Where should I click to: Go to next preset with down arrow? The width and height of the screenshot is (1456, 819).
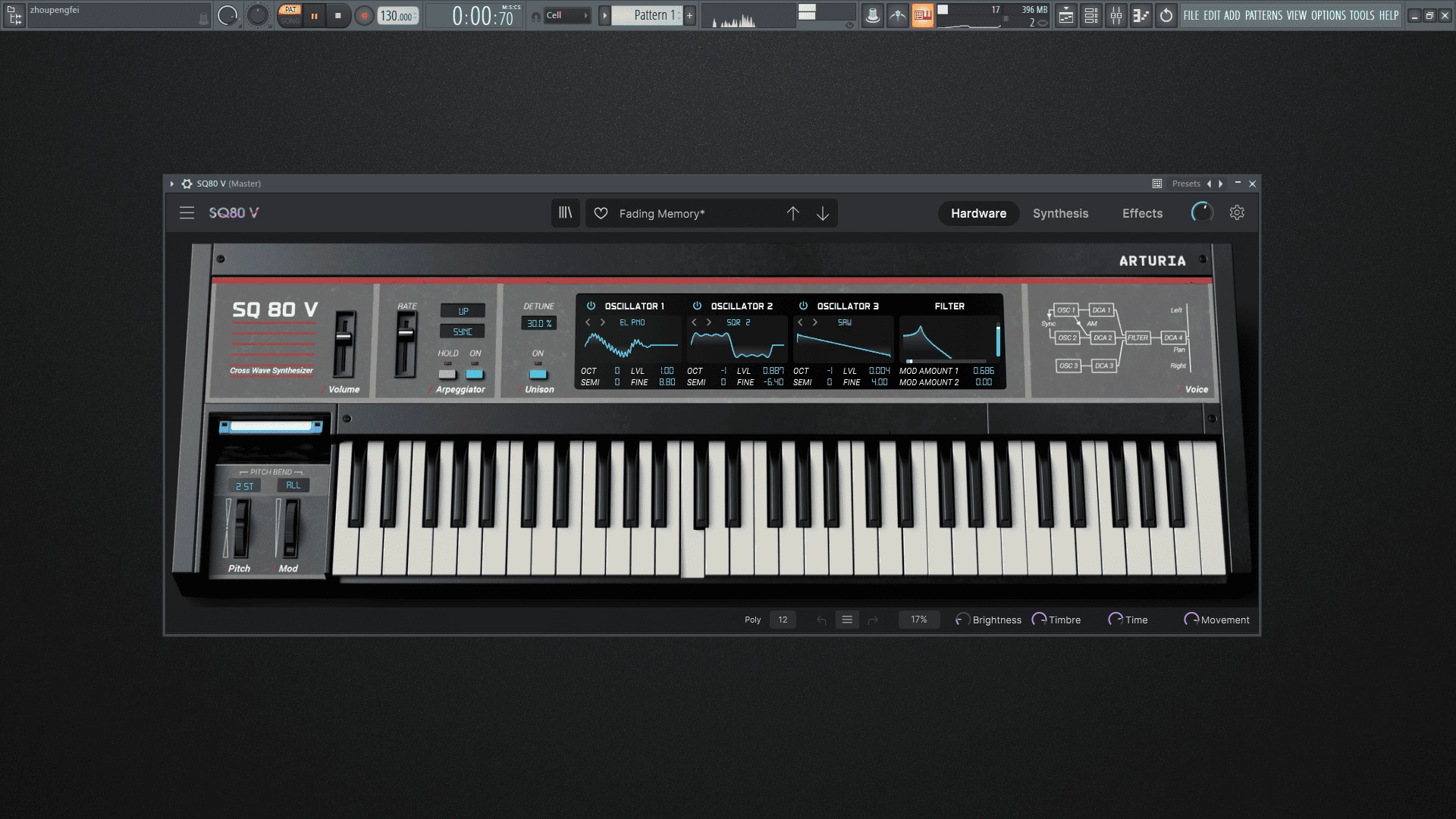[823, 214]
